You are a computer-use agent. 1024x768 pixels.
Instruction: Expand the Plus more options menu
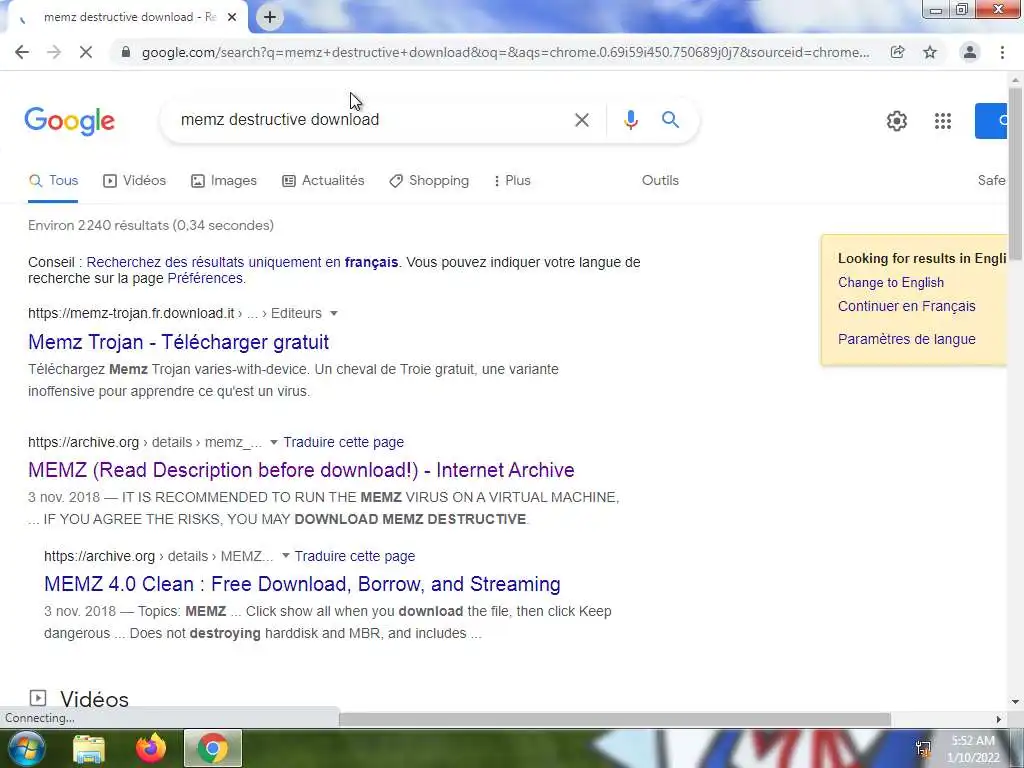tap(513, 181)
